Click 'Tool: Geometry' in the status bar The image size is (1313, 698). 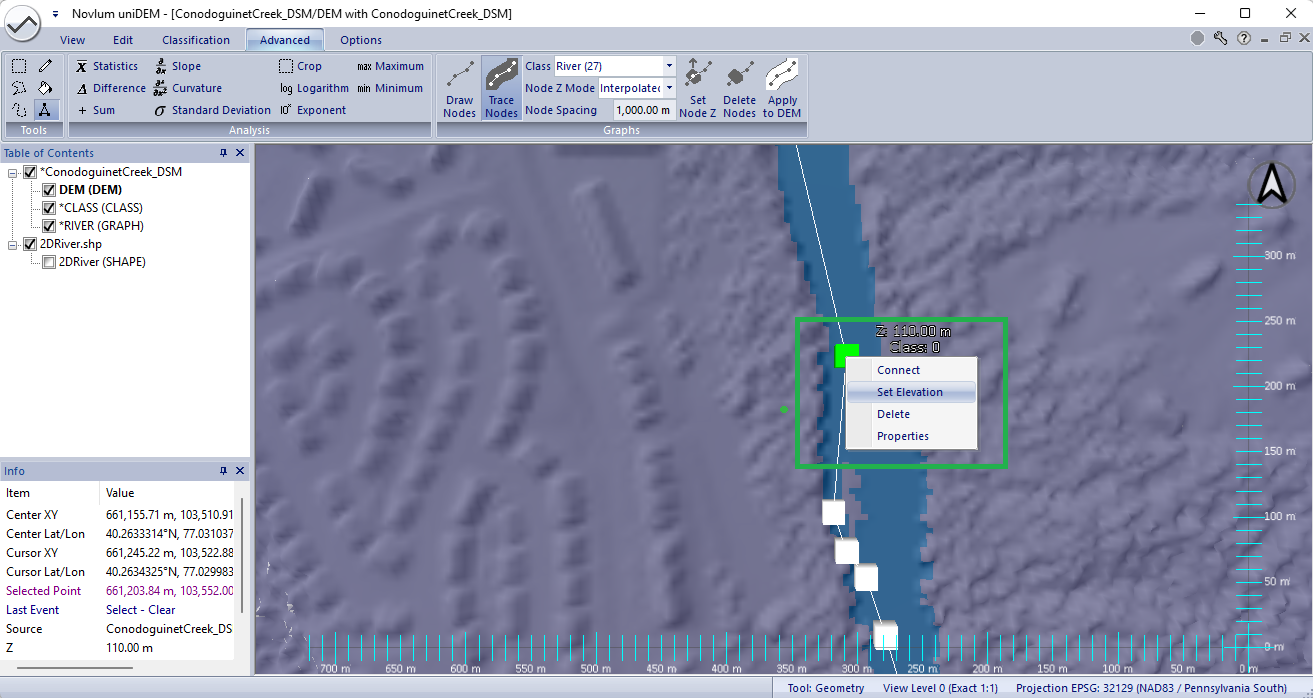(x=825, y=688)
